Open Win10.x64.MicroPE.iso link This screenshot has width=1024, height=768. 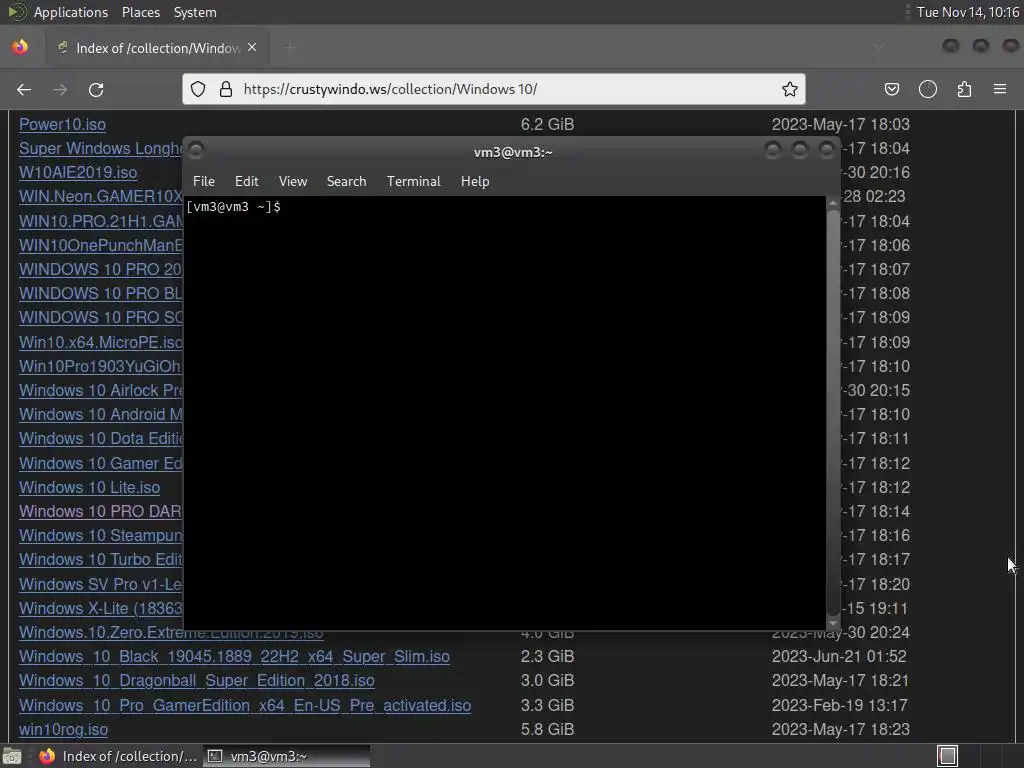point(101,342)
